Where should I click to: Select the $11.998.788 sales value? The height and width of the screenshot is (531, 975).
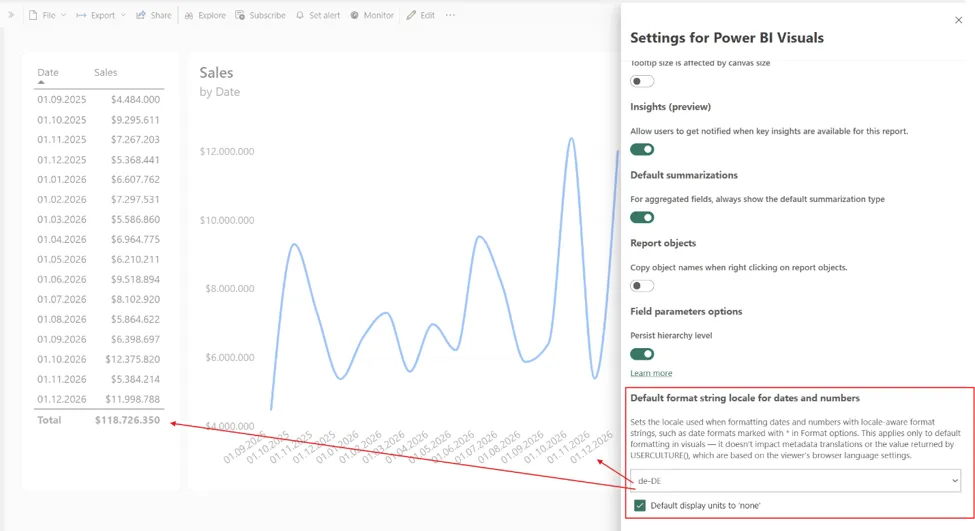[132, 399]
